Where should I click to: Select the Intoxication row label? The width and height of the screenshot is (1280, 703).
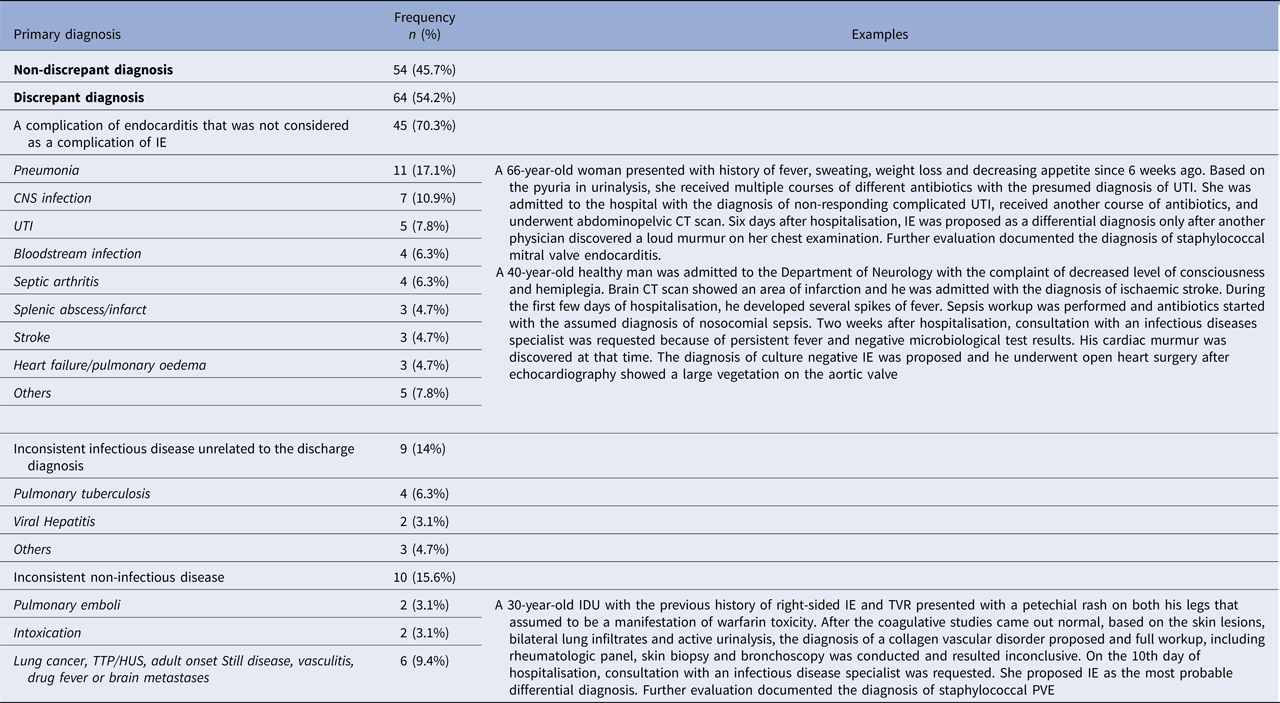(x=47, y=633)
